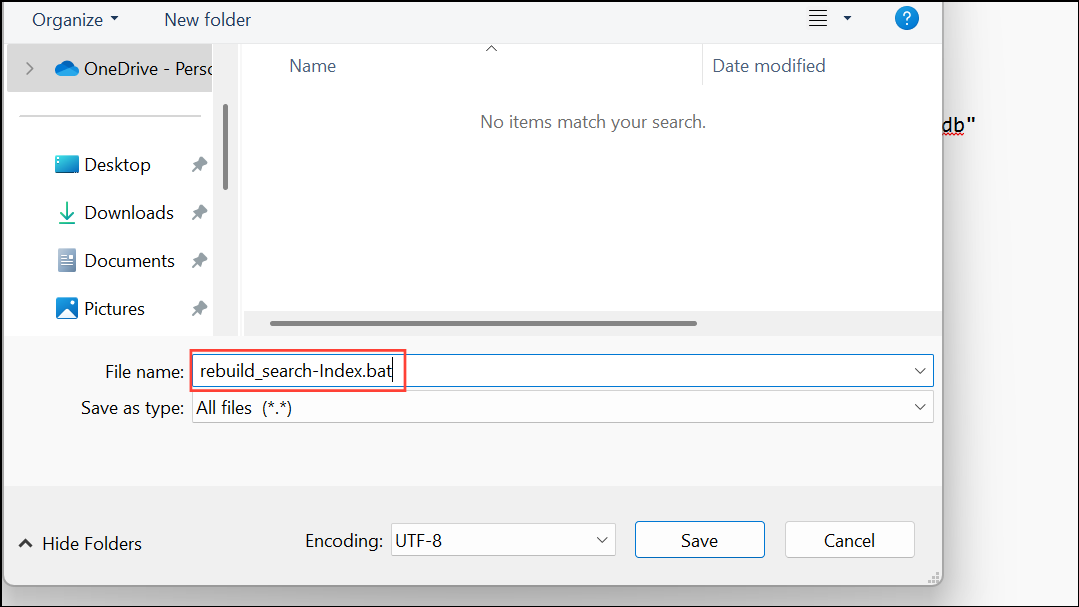Click the collapse arrow next to Hide Folders
This screenshot has height=607, width=1079.
25,543
